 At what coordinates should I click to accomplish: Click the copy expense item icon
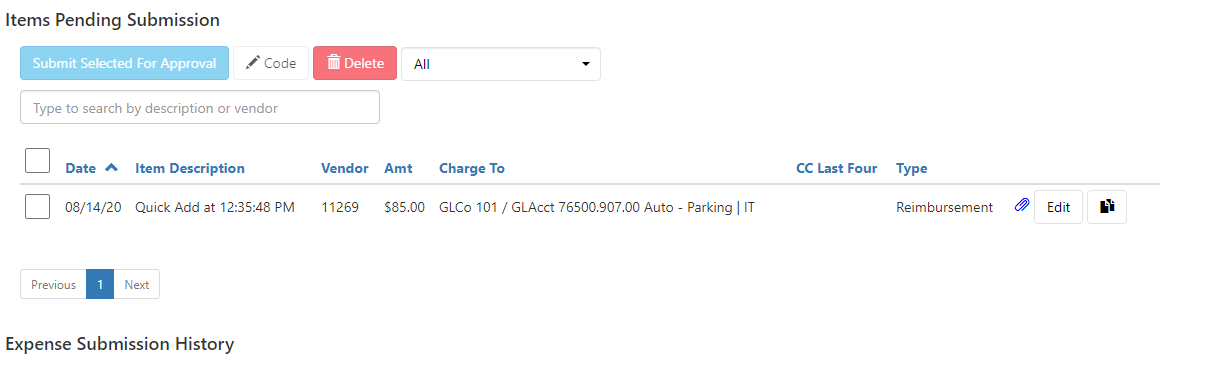pos(1107,207)
